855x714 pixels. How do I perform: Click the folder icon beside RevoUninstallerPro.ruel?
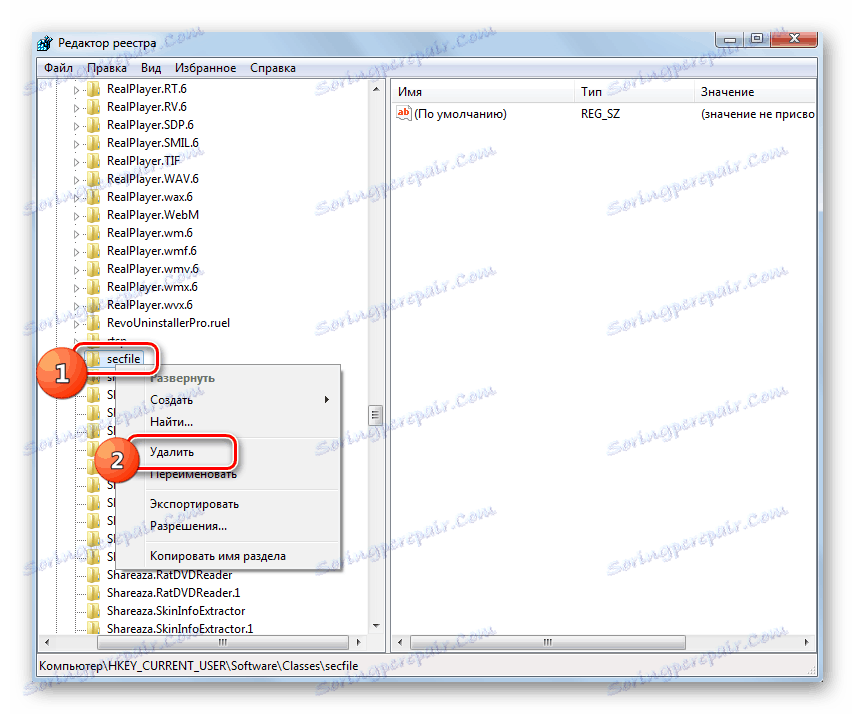point(93,322)
